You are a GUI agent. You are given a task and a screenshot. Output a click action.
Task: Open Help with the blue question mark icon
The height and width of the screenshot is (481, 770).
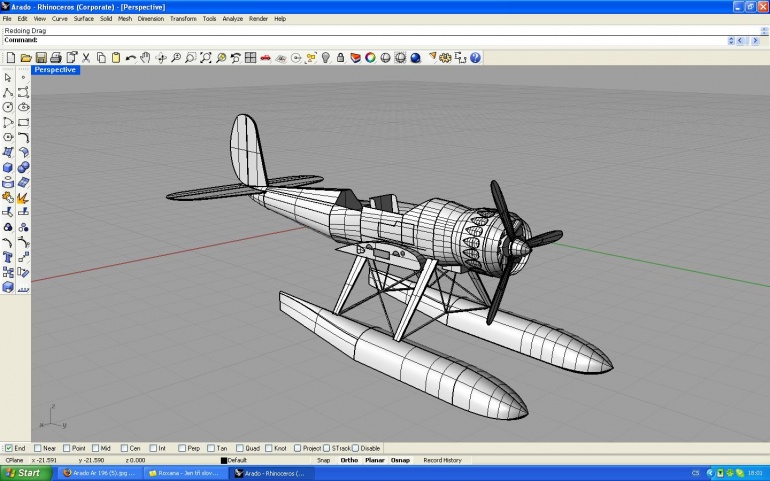point(475,58)
